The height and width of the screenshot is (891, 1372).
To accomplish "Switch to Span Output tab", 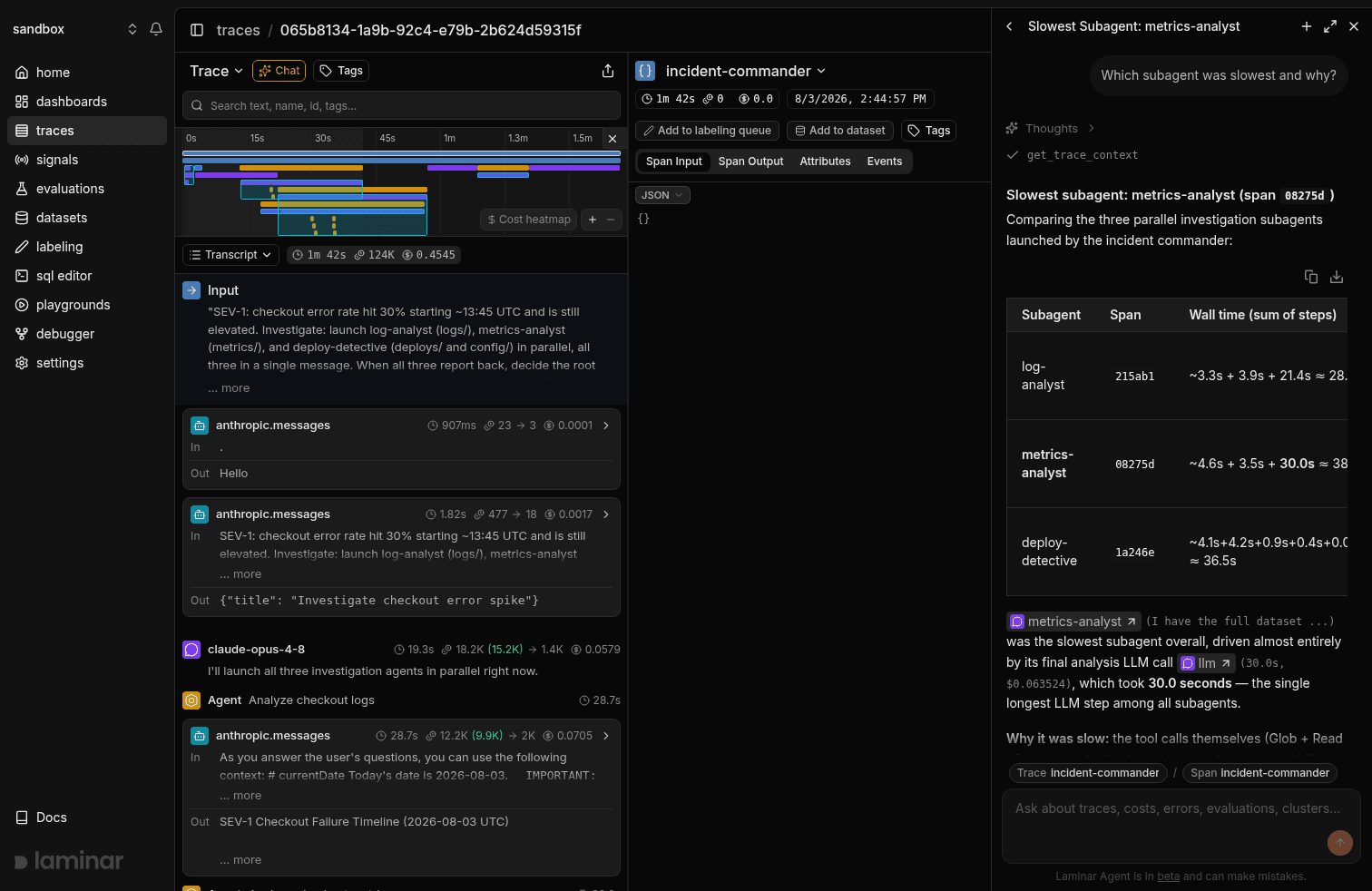I will point(750,162).
